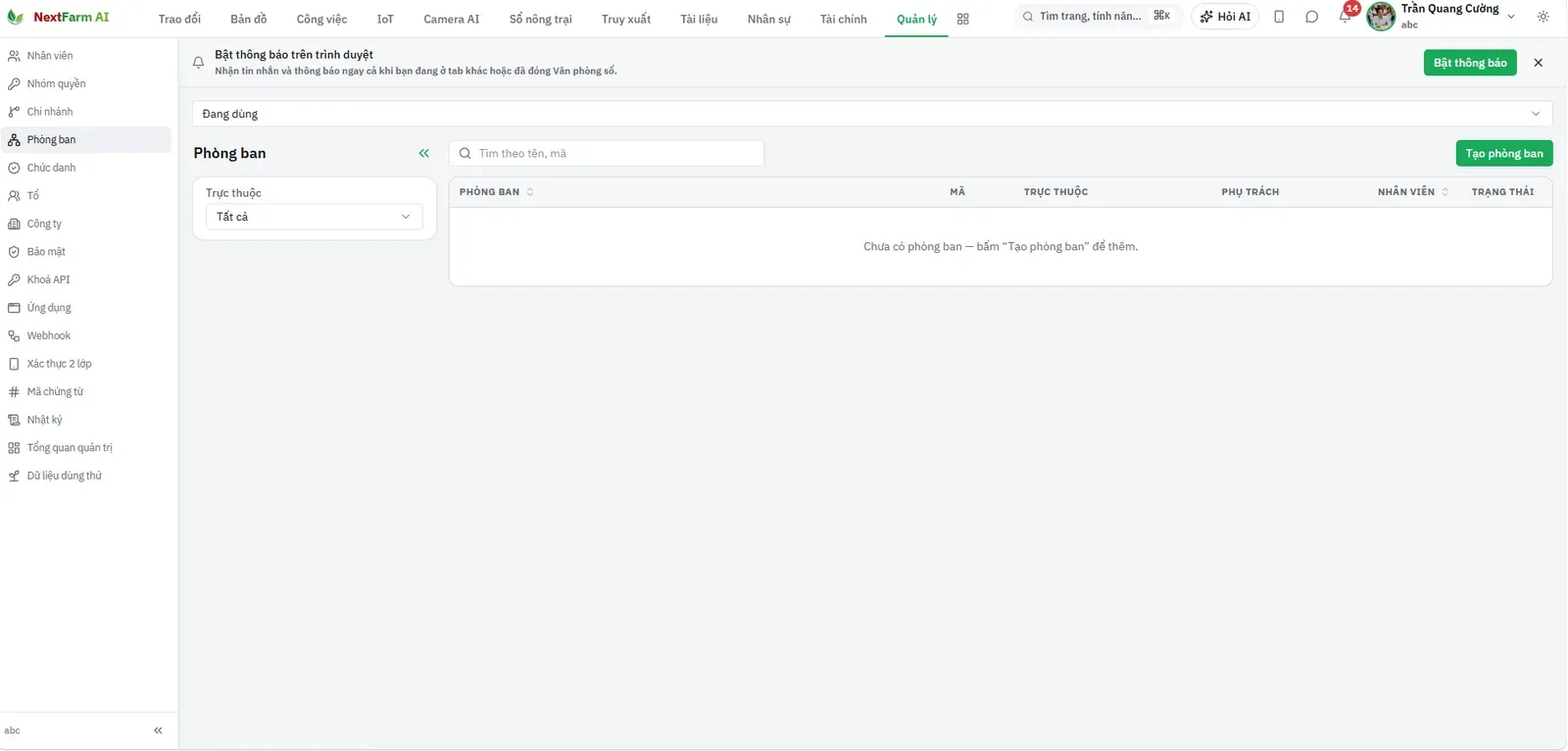Click the global Tìm trang, tính năng search box
This screenshot has width=1568, height=751.
pos(1098,17)
